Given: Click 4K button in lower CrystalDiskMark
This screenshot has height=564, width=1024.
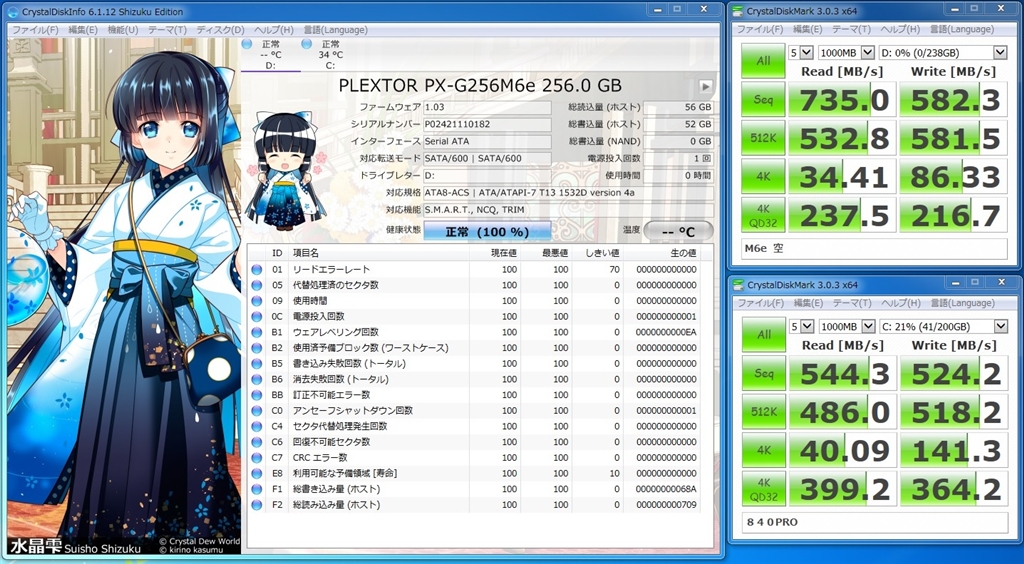Looking at the screenshot, I should (763, 450).
